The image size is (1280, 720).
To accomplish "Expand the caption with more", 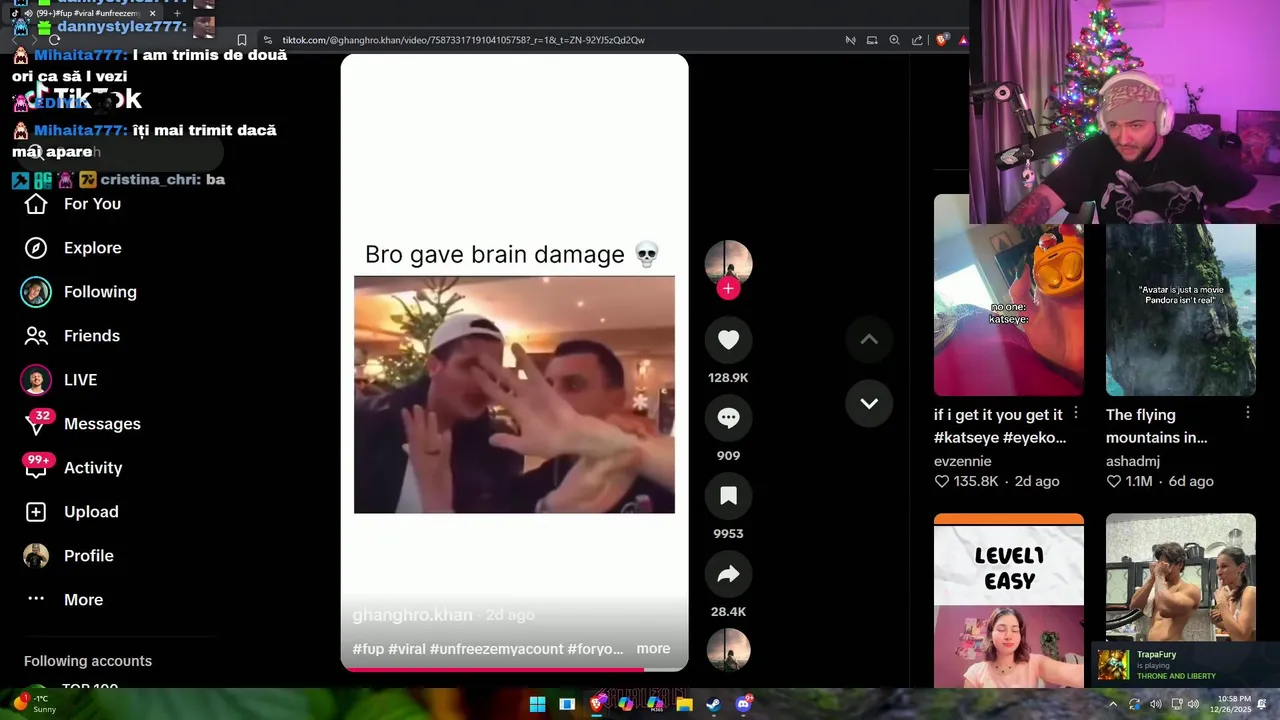I will [x=653, y=649].
